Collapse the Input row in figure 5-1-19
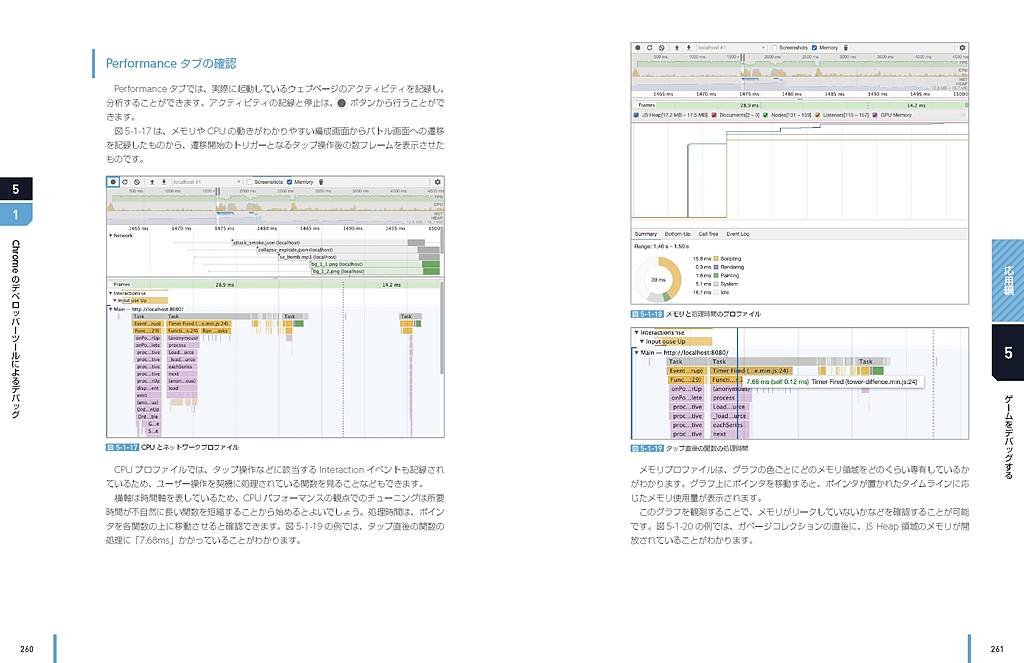Image resolution: width=1024 pixels, height=663 pixels. click(642, 341)
